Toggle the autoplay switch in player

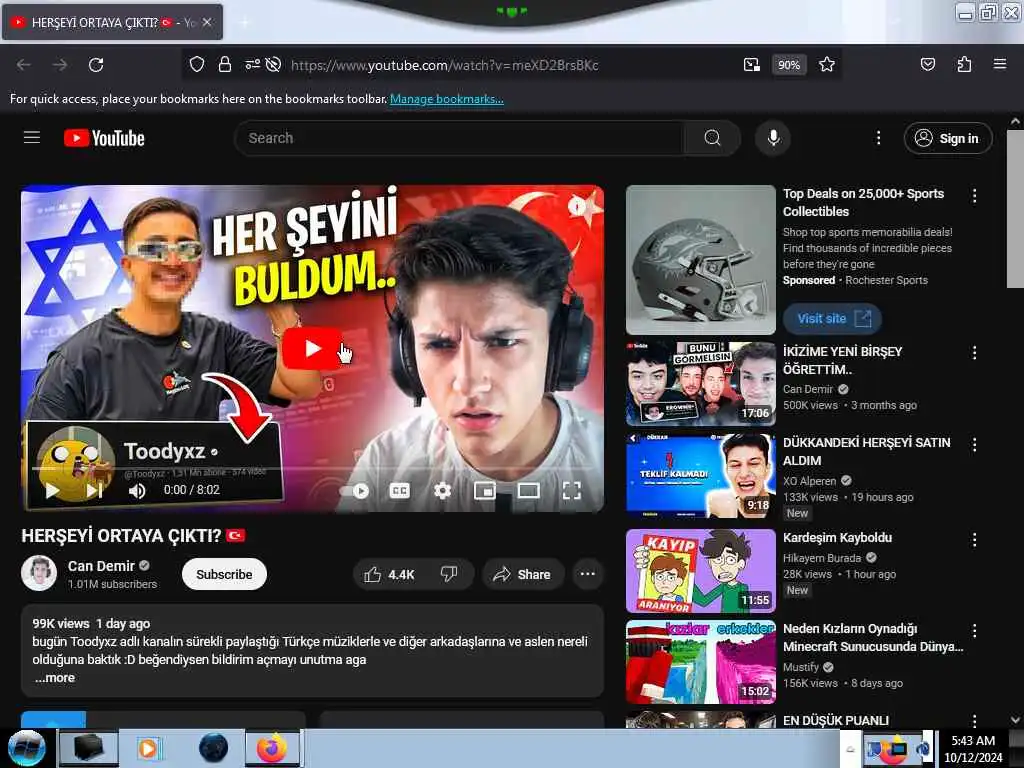[x=355, y=490]
